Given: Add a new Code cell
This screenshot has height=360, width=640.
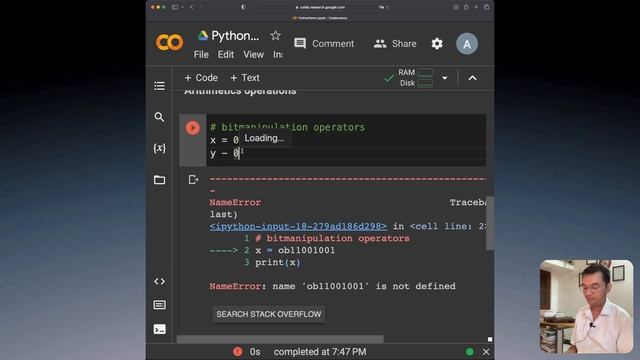Looking at the screenshot, I should [201, 78].
